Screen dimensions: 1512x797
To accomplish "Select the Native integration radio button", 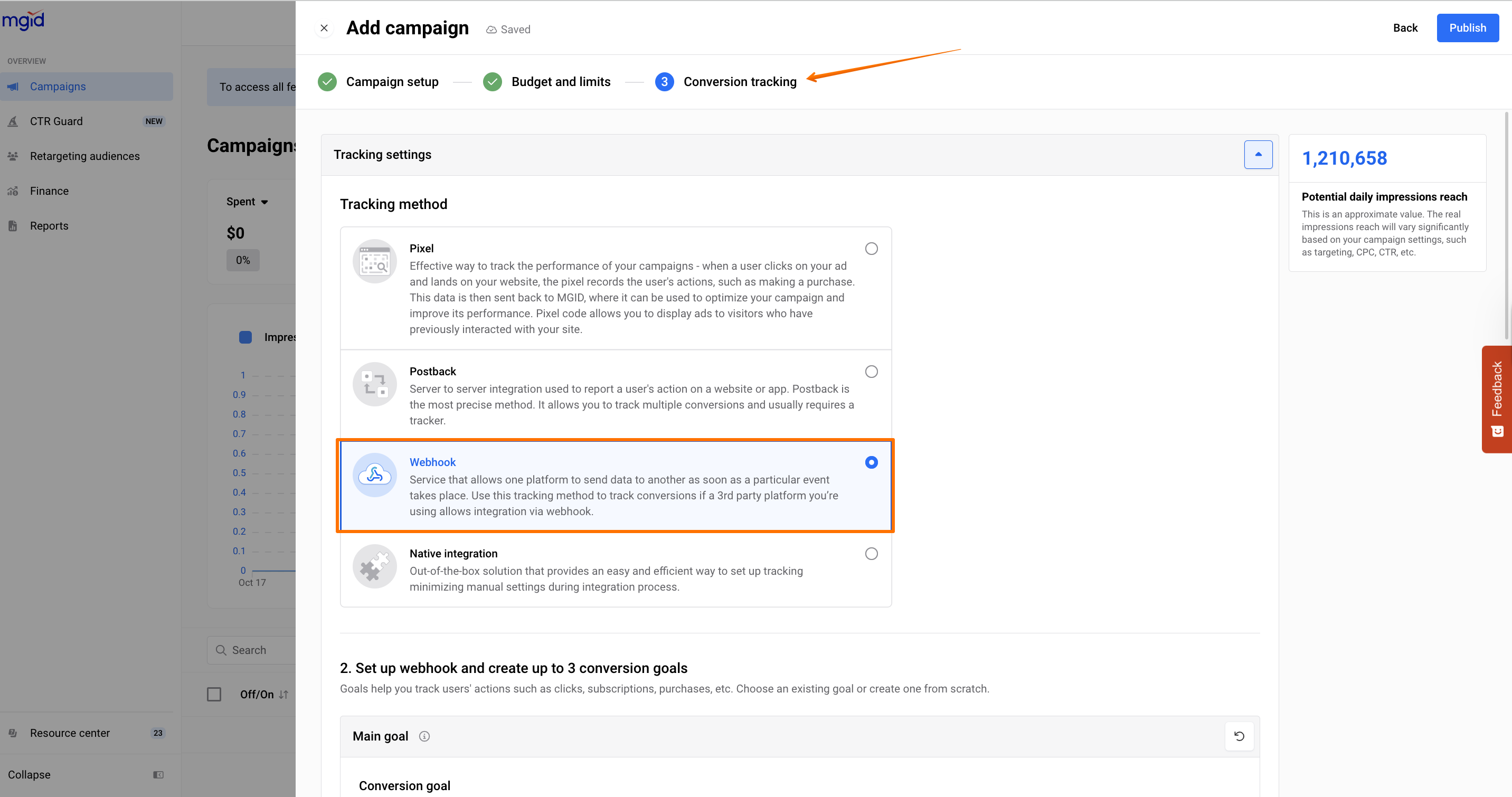I will pos(871,554).
